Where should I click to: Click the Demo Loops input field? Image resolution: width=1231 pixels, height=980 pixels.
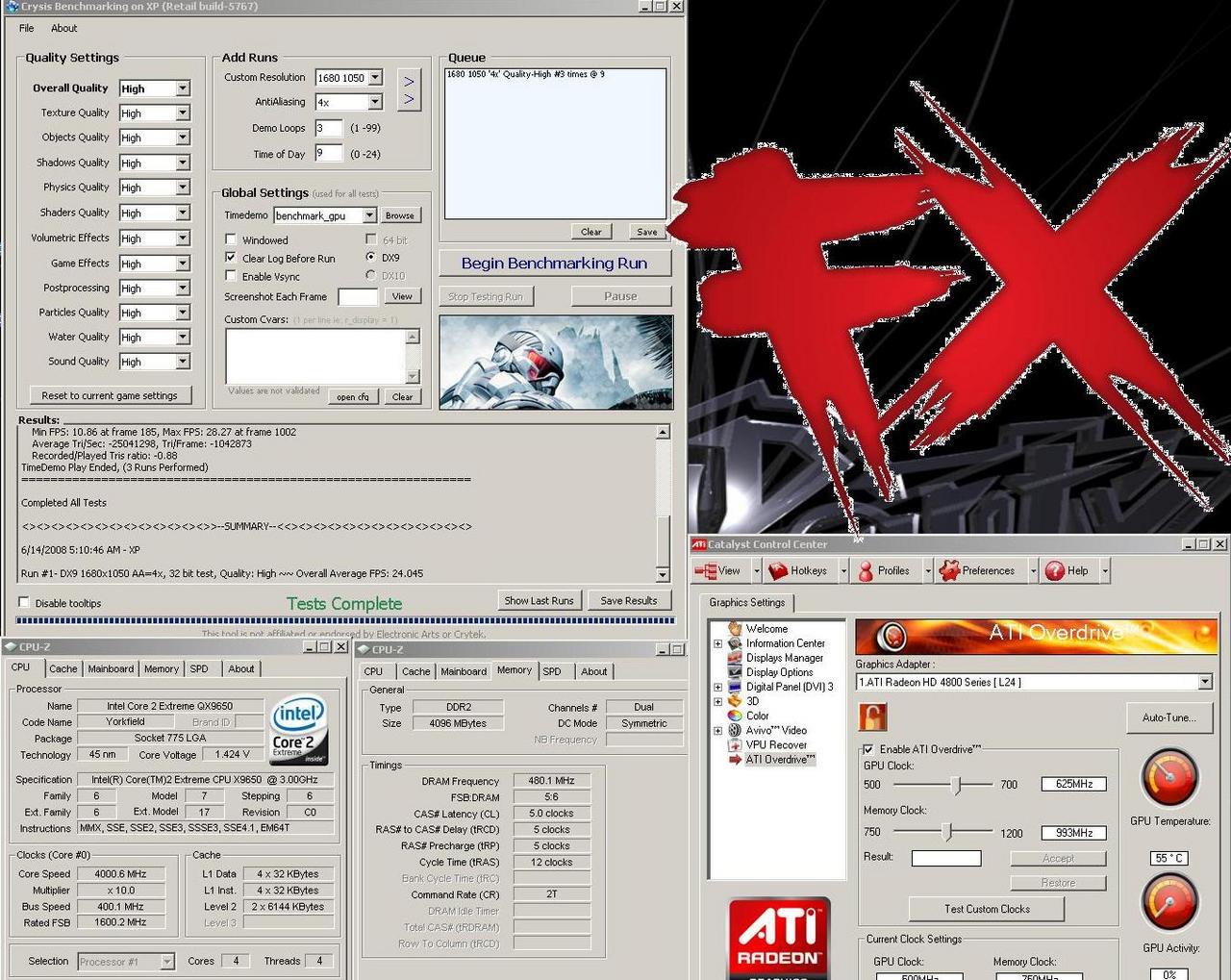click(329, 128)
